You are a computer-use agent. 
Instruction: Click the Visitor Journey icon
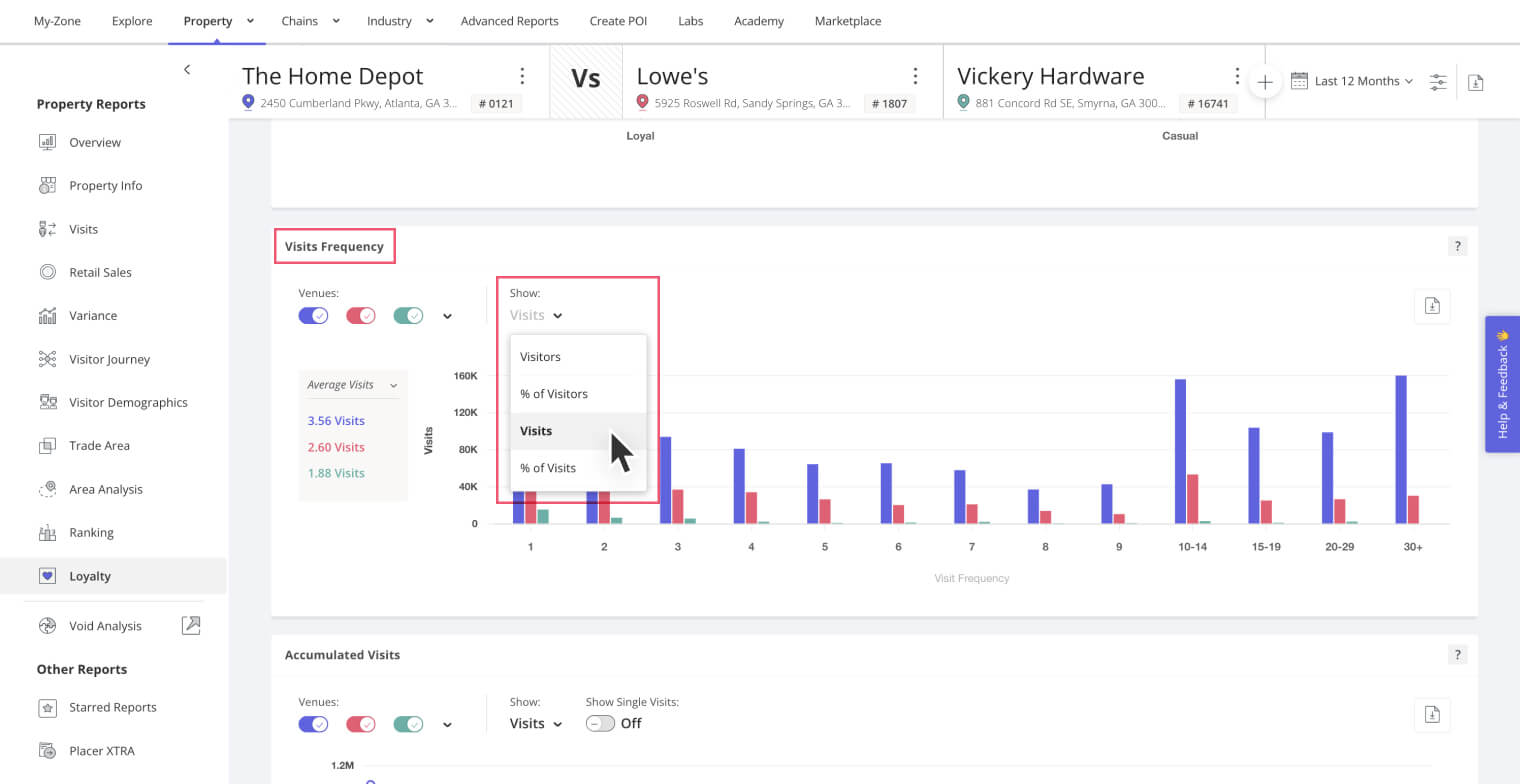47,359
